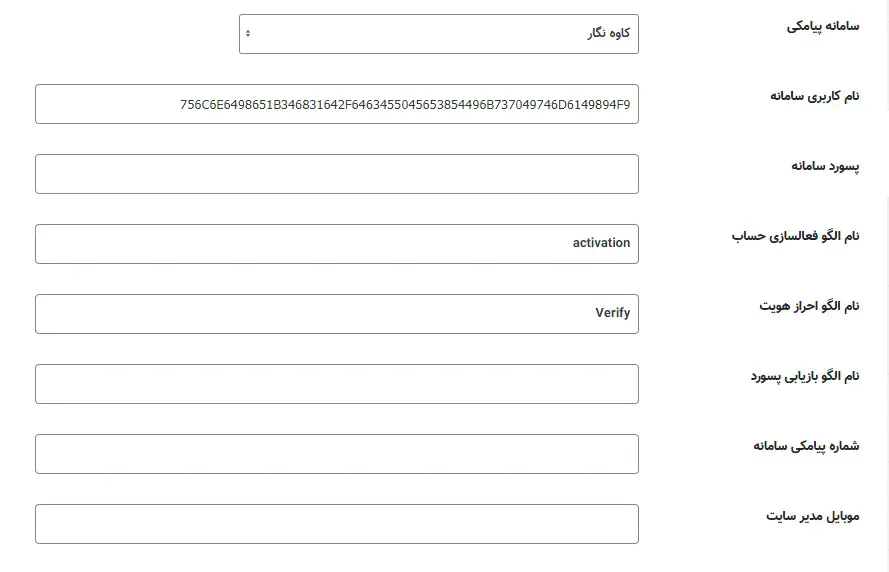Focus the شماره پیامکی سامانه text field

coord(336,454)
